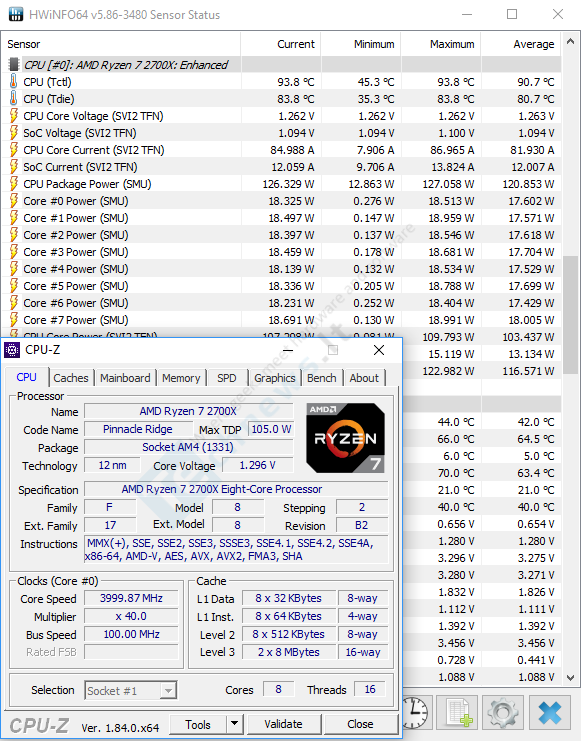The height and width of the screenshot is (741, 581).
Task: Click lightning icon for SoC Voltage row
Action: pyautogui.click(x=14, y=132)
